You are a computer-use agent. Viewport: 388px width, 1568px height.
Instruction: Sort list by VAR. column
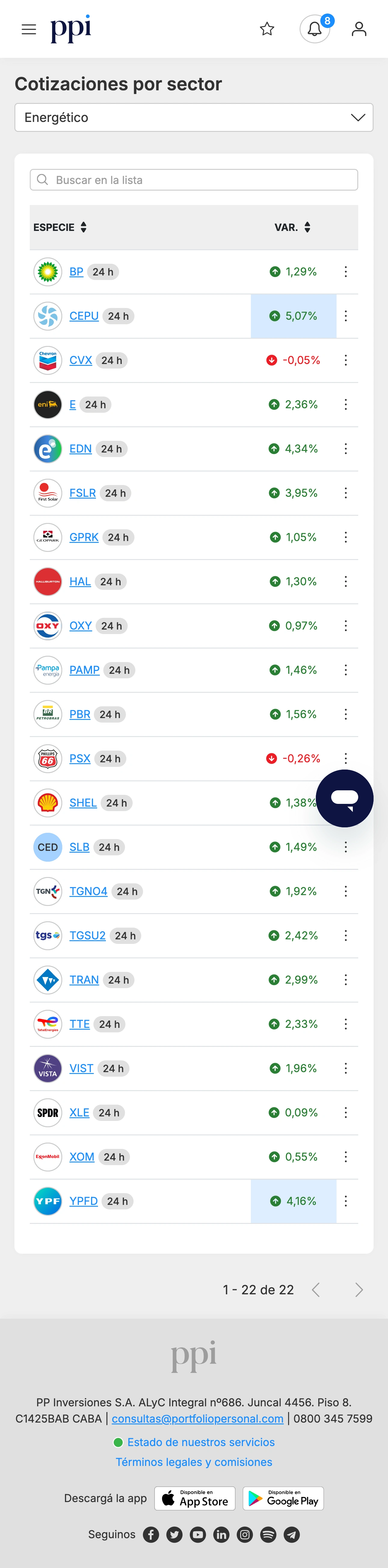[293, 227]
